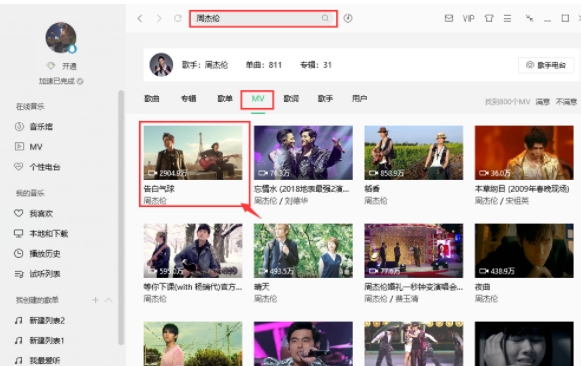Switch to the 专辑 tab
The image size is (581, 366).
click(x=189, y=99)
